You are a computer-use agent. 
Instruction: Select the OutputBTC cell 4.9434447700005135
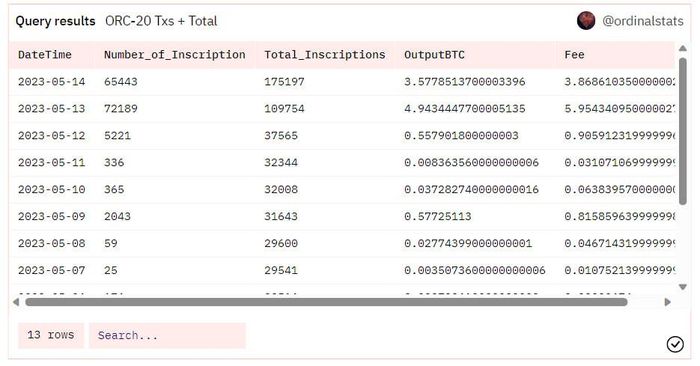(x=465, y=108)
